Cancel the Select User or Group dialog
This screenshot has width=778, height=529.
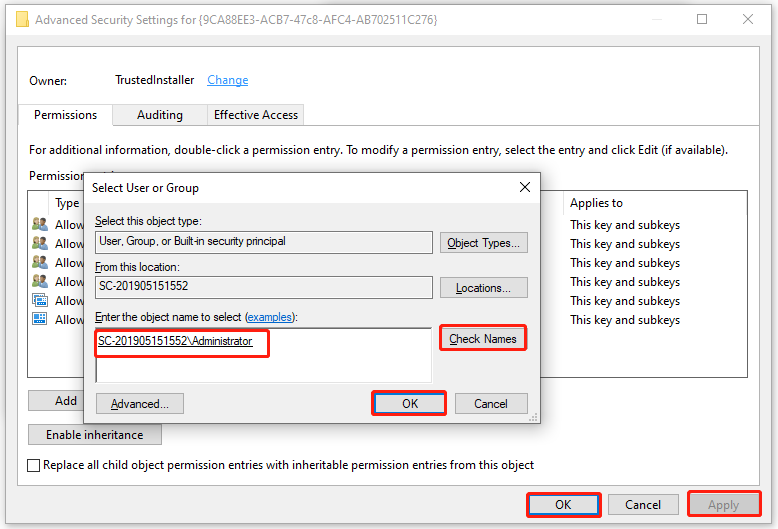pos(491,404)
